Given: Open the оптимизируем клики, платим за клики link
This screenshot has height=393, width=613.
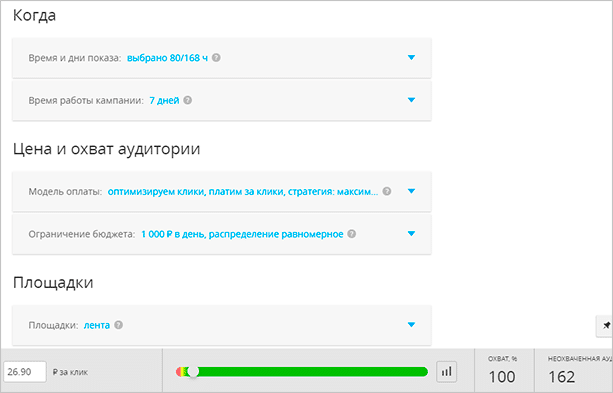Looking at the screenshot, I should point(243,192).
